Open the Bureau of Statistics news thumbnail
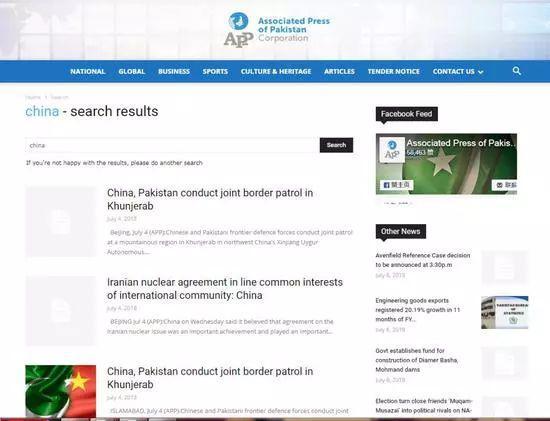550x421 pixels. point(504,312)
